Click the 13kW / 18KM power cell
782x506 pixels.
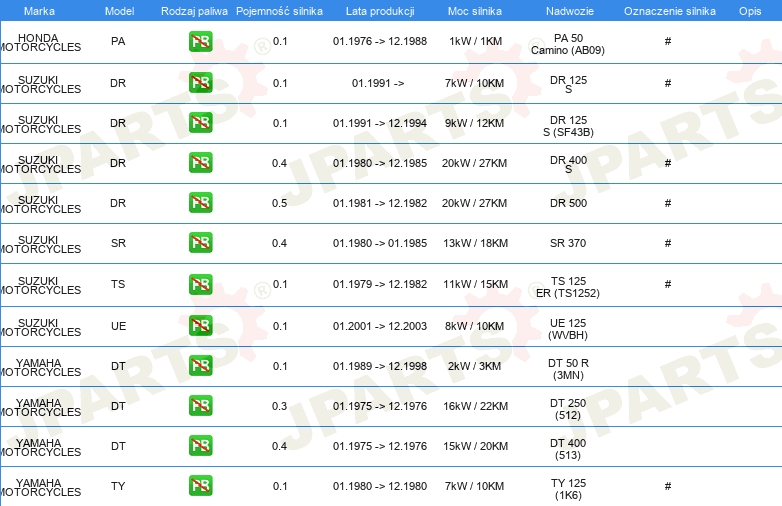coord(475,243)
